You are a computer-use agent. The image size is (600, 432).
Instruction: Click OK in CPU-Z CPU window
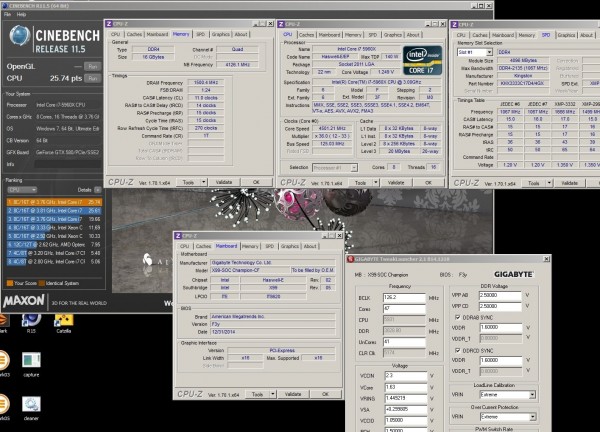[x=429, y=183]
